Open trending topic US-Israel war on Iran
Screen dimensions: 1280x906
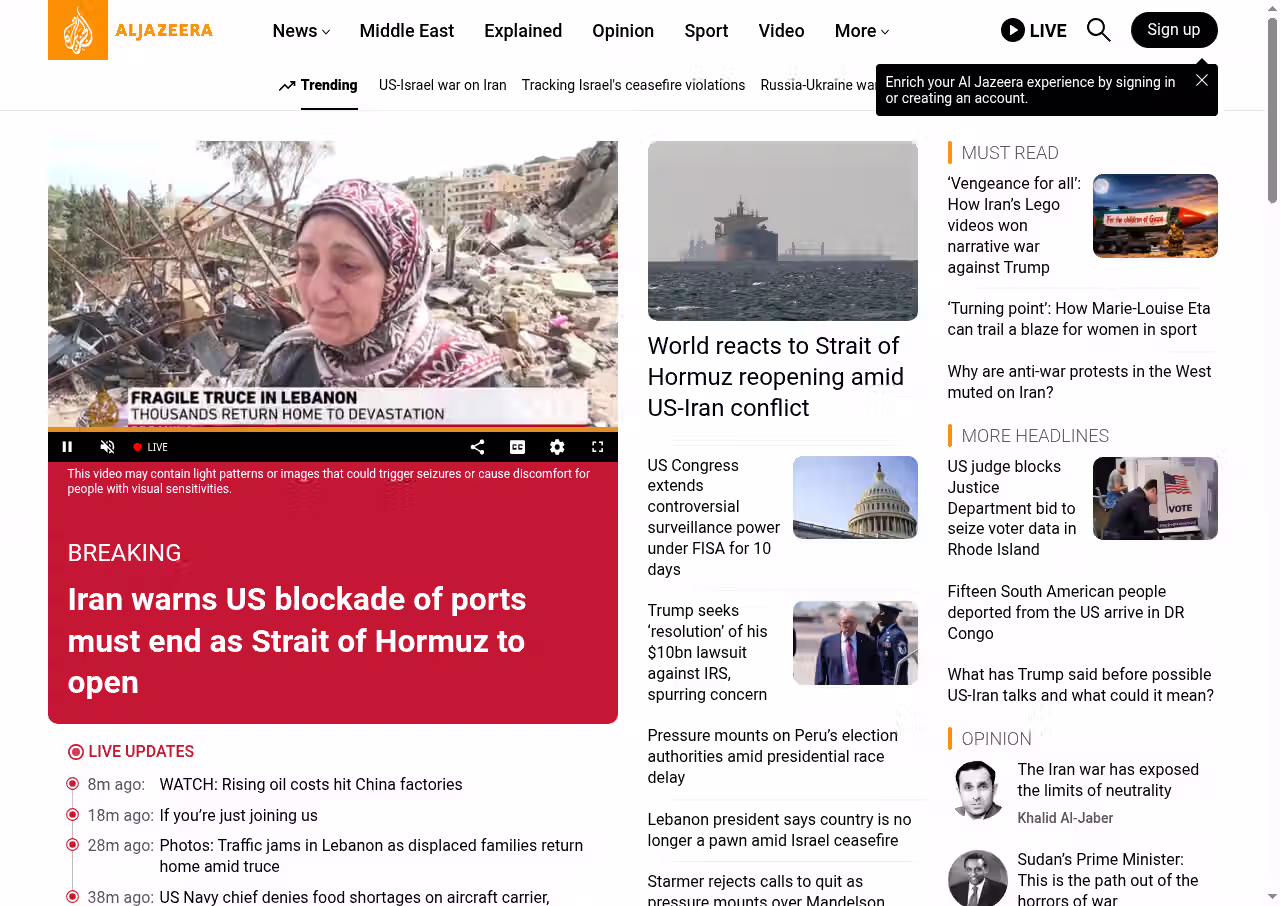442,85
